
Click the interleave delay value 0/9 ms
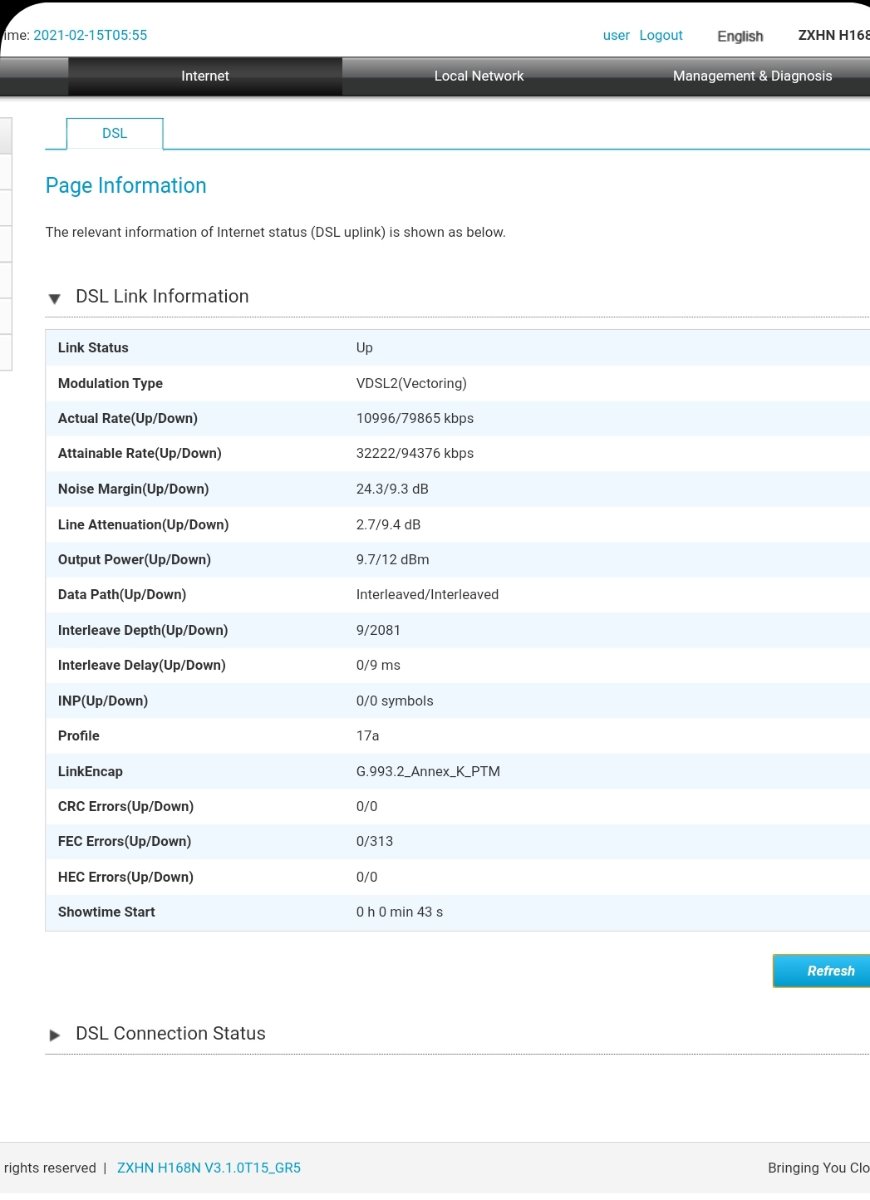tap(378, 665)
